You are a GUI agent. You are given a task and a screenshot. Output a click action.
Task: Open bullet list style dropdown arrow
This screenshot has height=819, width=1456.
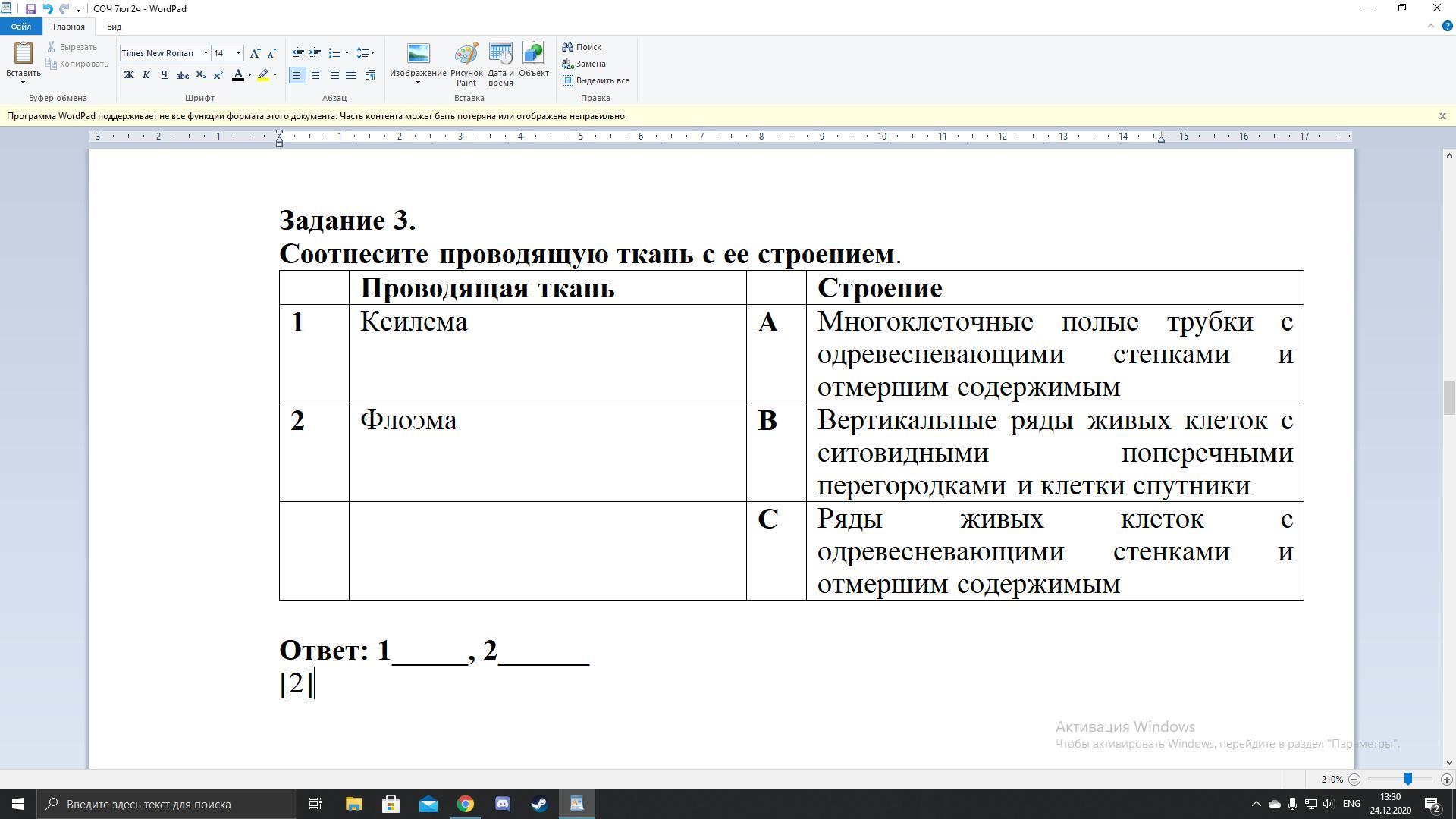tap(347, 53)
